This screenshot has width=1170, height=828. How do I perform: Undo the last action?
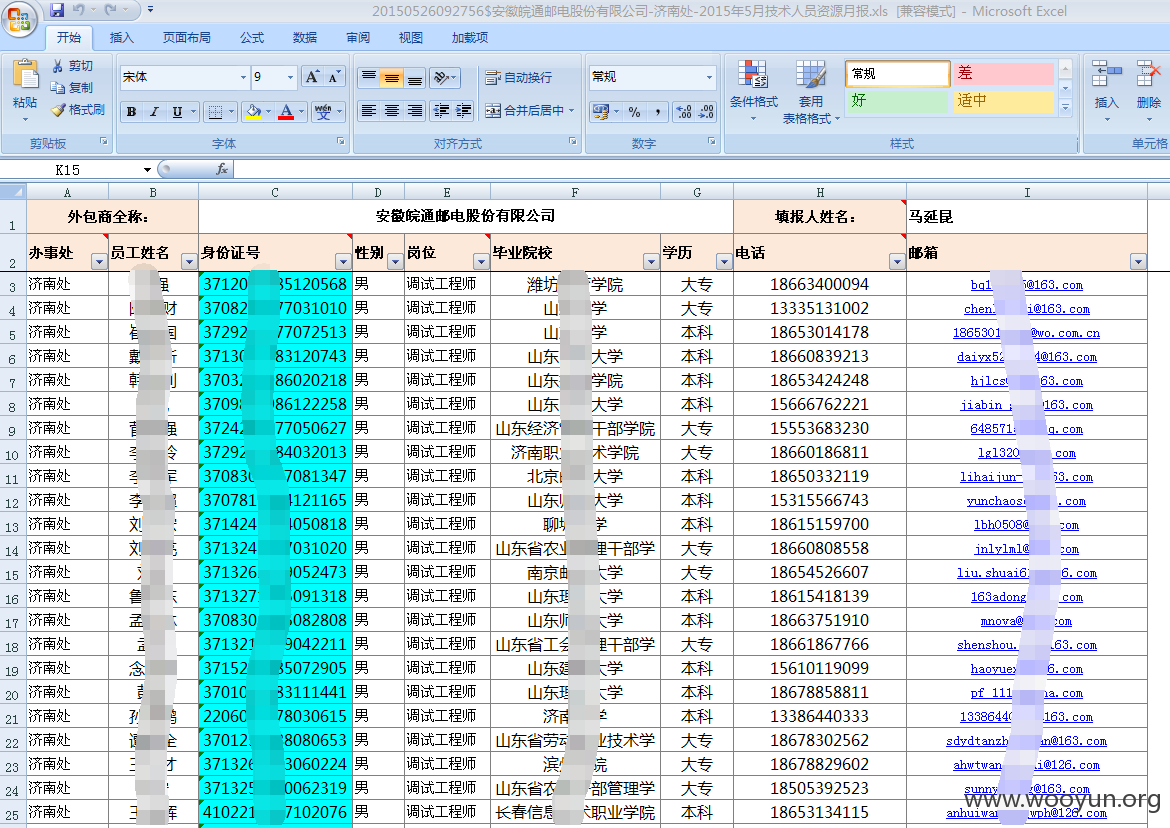(x=78, y=10)
